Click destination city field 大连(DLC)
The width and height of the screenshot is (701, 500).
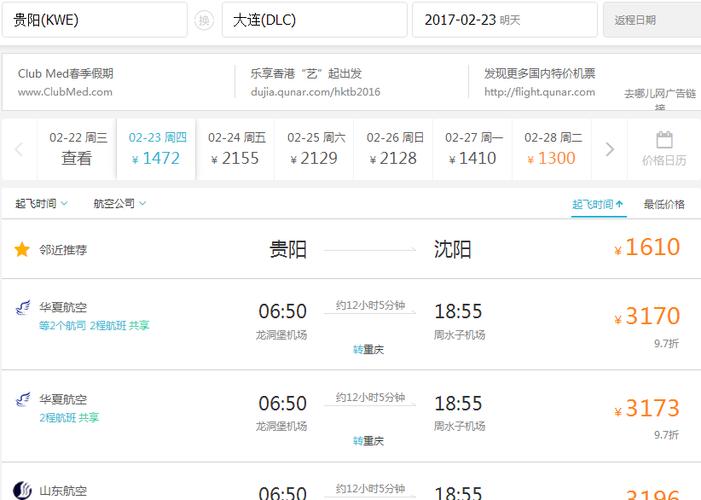click(314, 20)
